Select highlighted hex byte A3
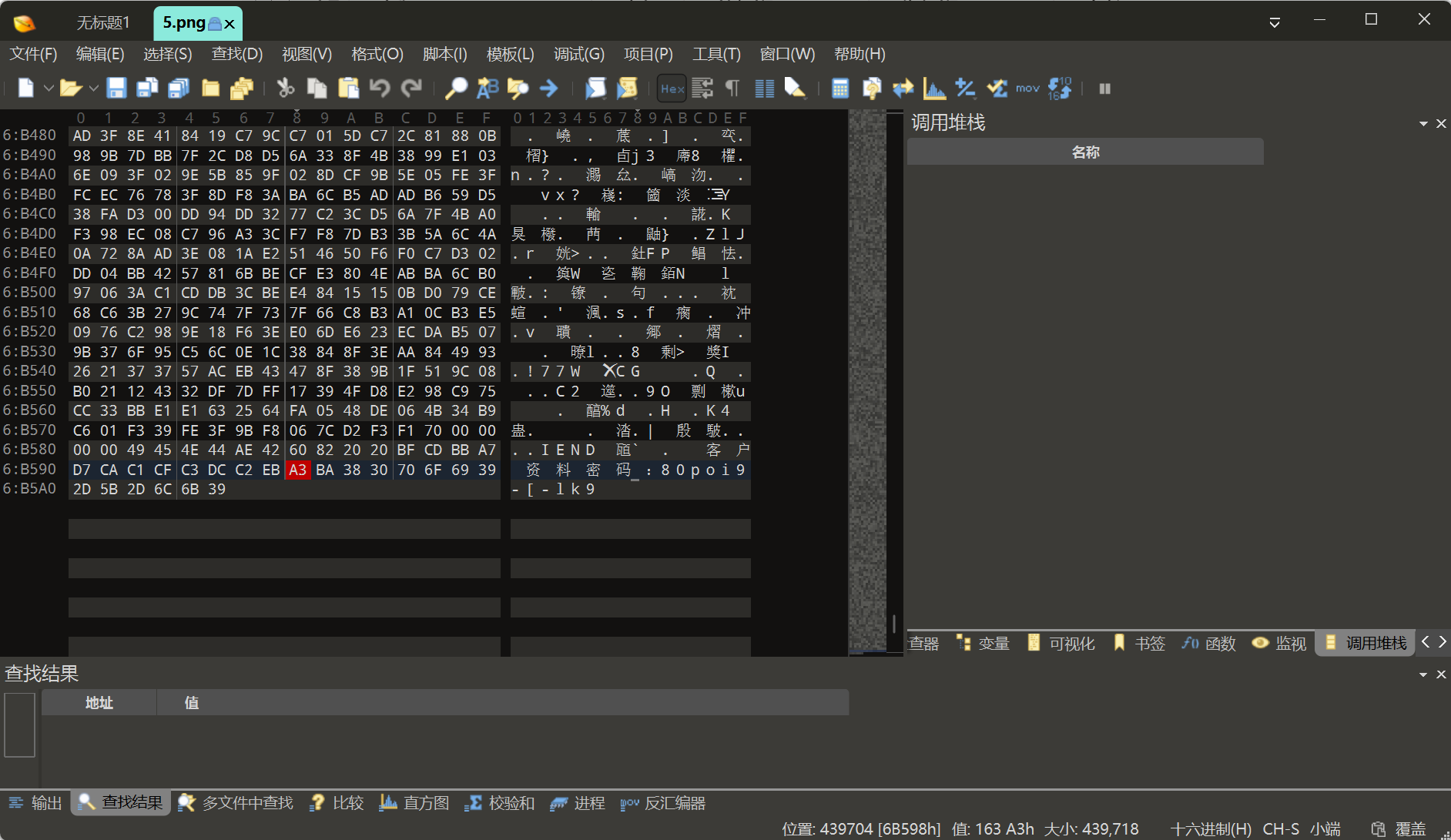The width and height of the screenshot is (1451, 840). point(298,470)
